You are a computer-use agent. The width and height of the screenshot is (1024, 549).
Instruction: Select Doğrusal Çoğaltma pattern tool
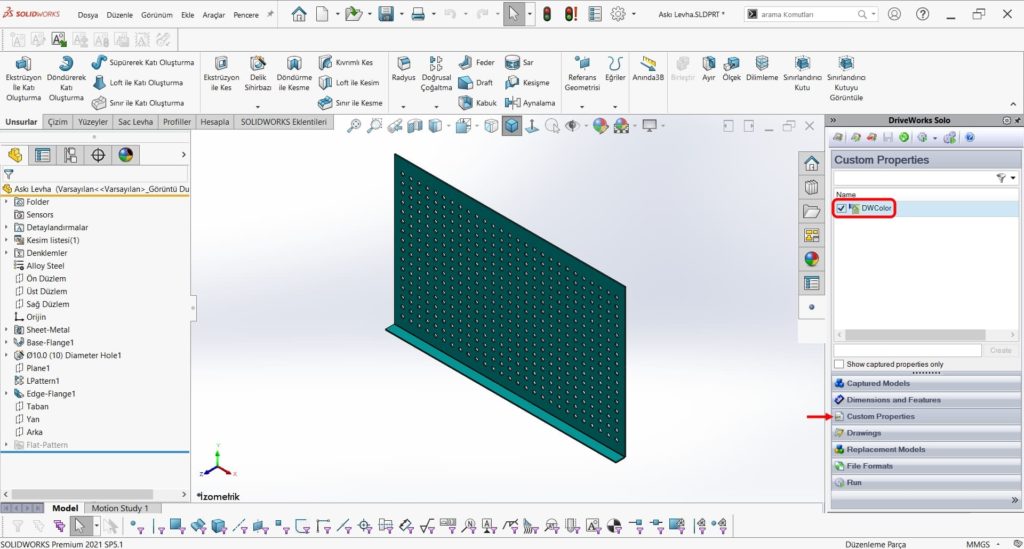(x=436, y=74)
